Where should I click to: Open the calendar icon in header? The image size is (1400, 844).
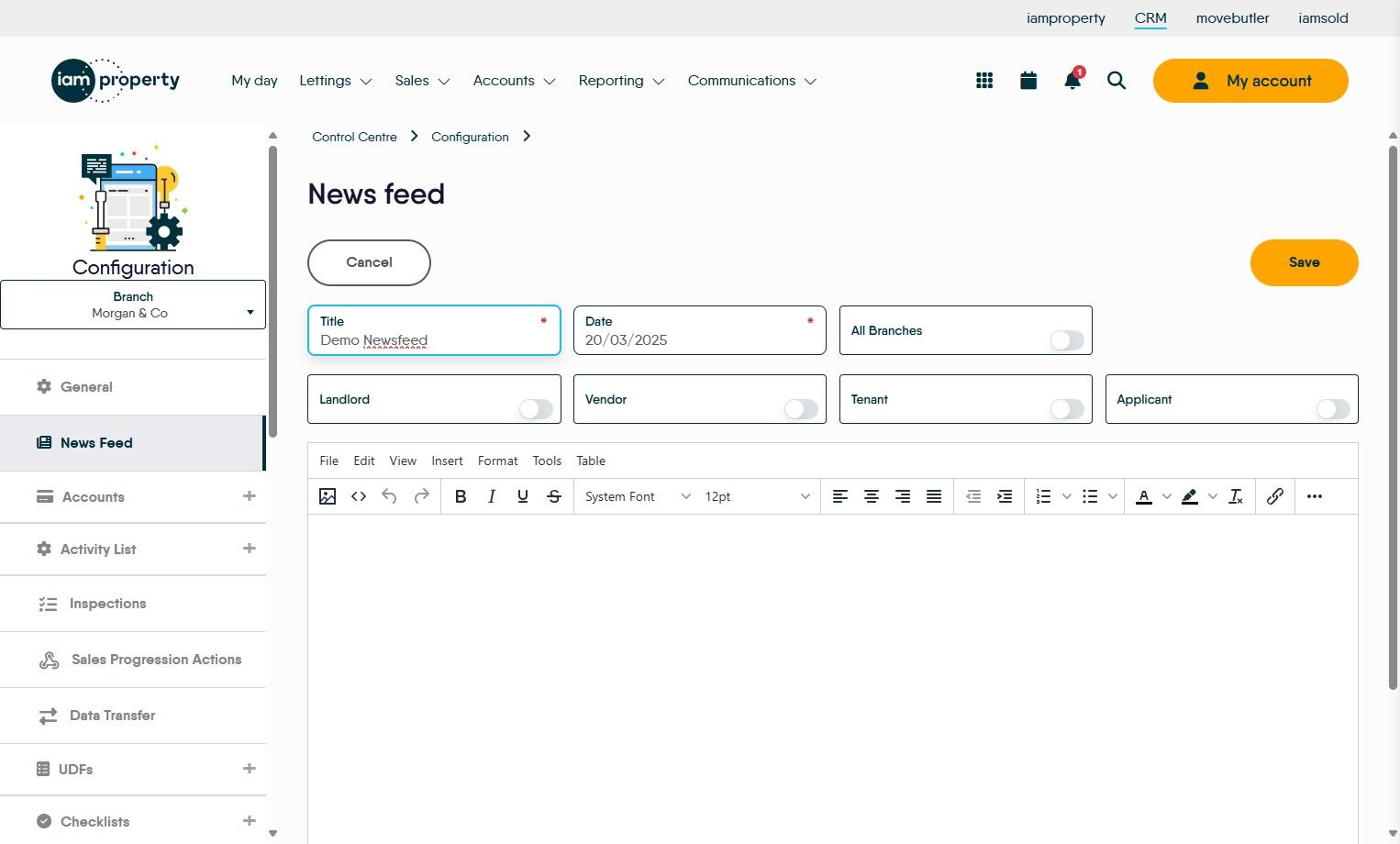coord(1028,81)
